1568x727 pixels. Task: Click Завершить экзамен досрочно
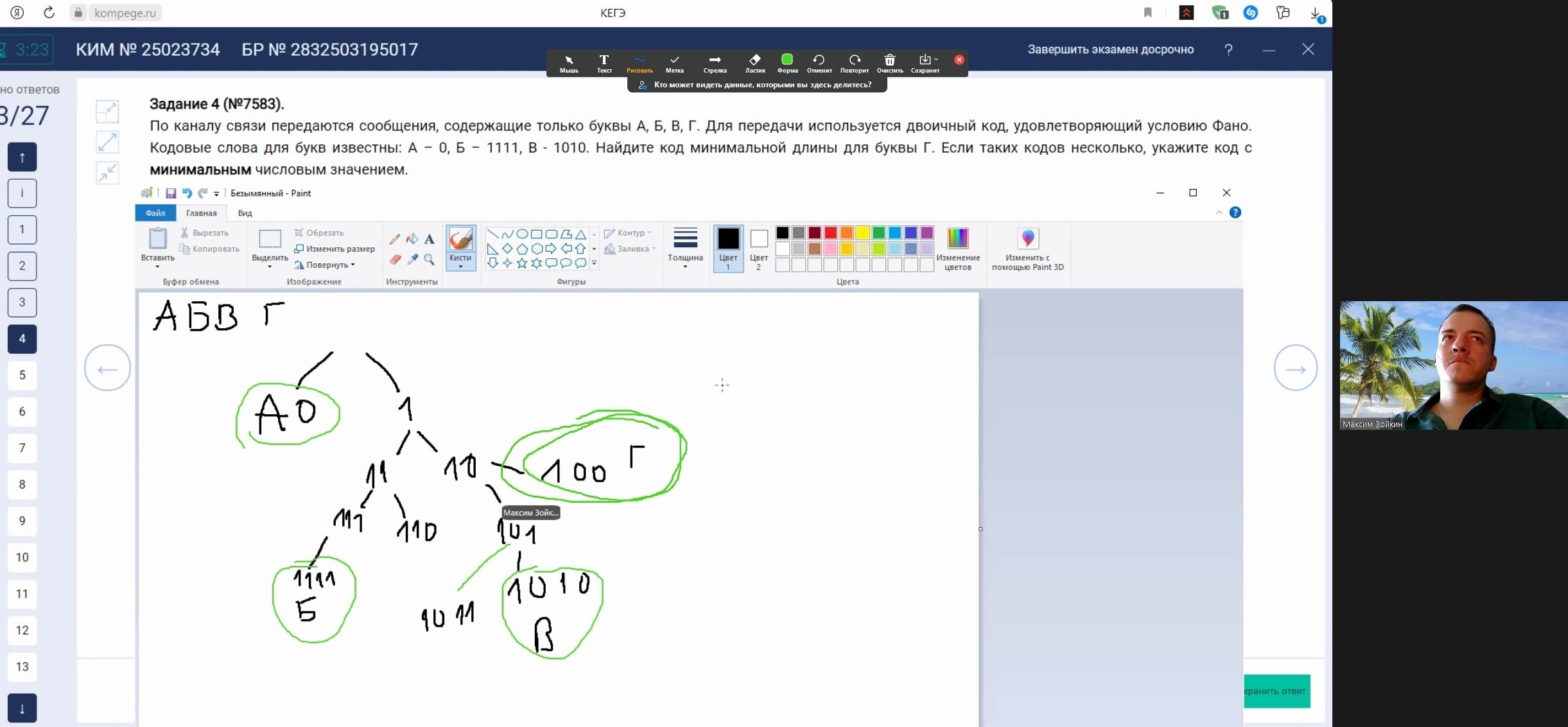[x=1110, y=49]
